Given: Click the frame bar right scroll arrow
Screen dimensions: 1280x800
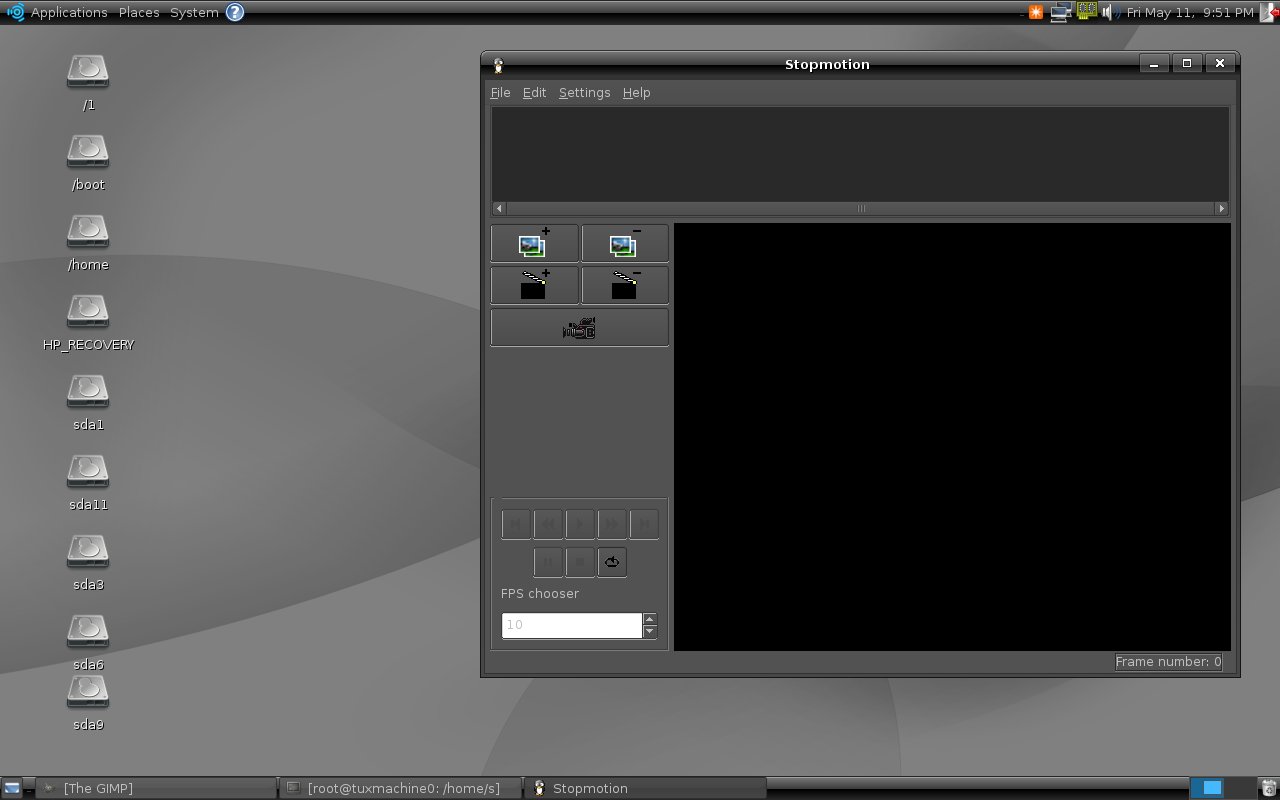Looking at the screenshot, I should click(1221, 209).
